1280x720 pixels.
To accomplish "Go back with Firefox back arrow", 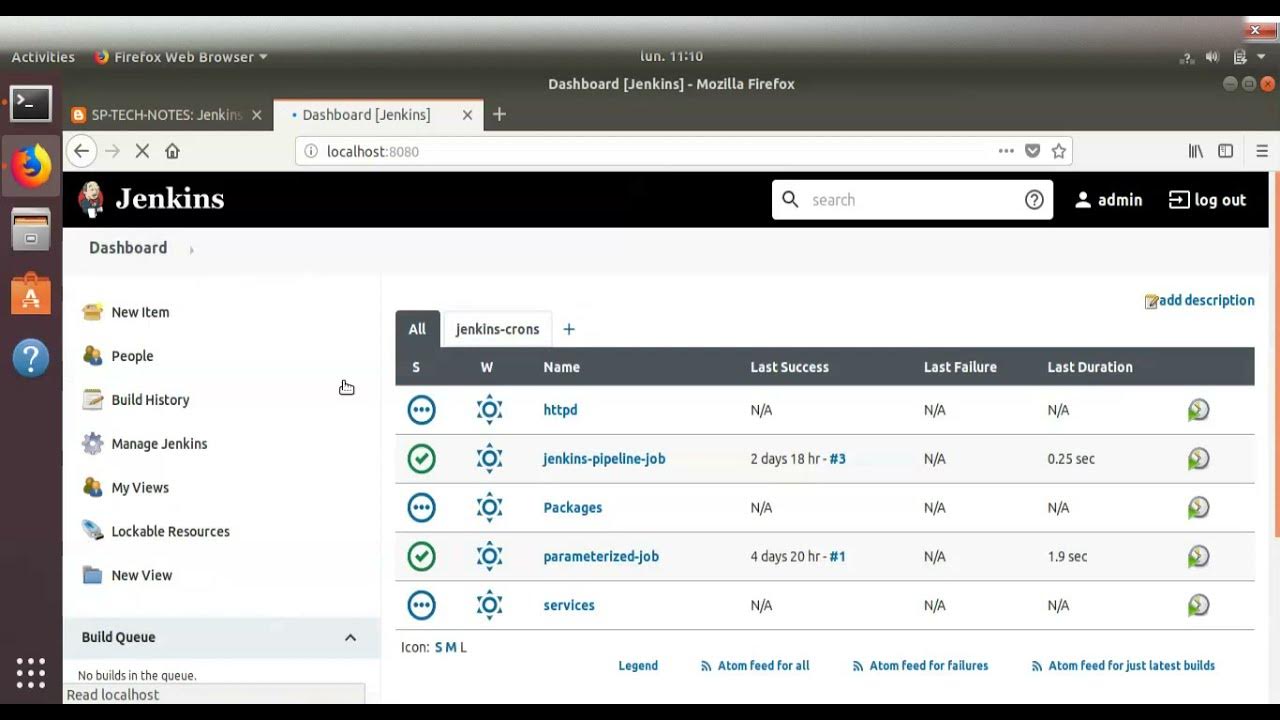I will pos(81,151).
